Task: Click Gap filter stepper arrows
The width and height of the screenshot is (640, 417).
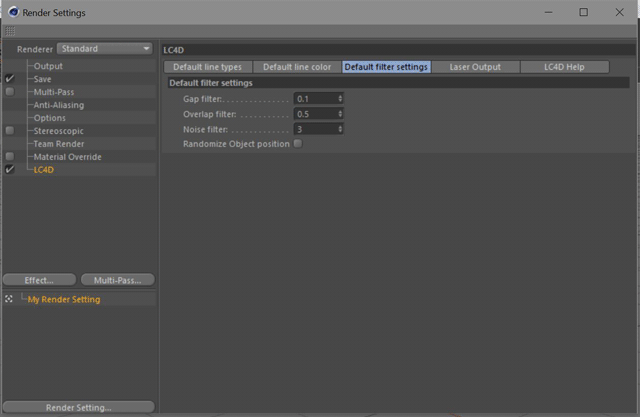Action: coord(340,99)
